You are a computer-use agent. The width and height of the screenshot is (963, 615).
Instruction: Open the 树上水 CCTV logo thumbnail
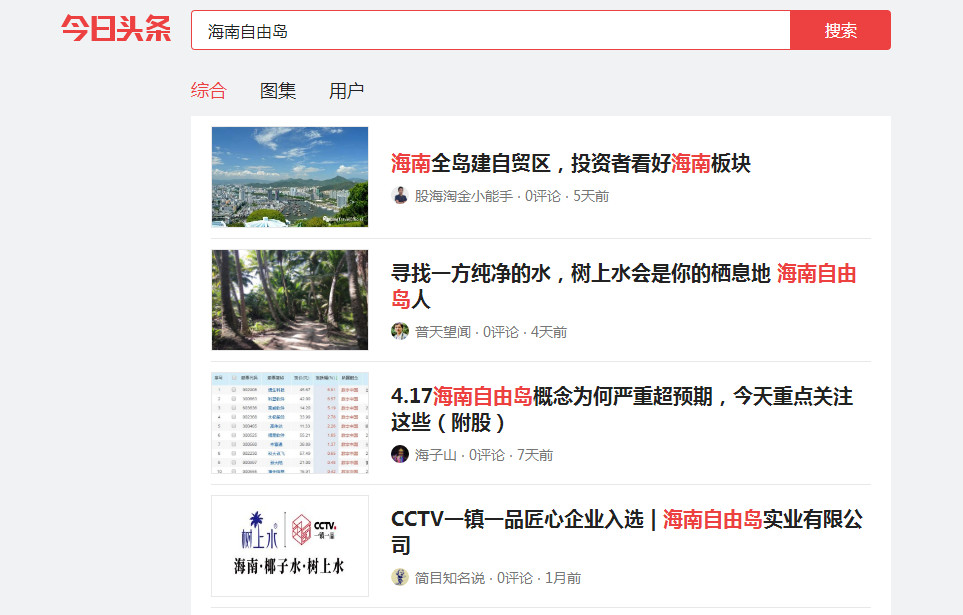[290, 546]
